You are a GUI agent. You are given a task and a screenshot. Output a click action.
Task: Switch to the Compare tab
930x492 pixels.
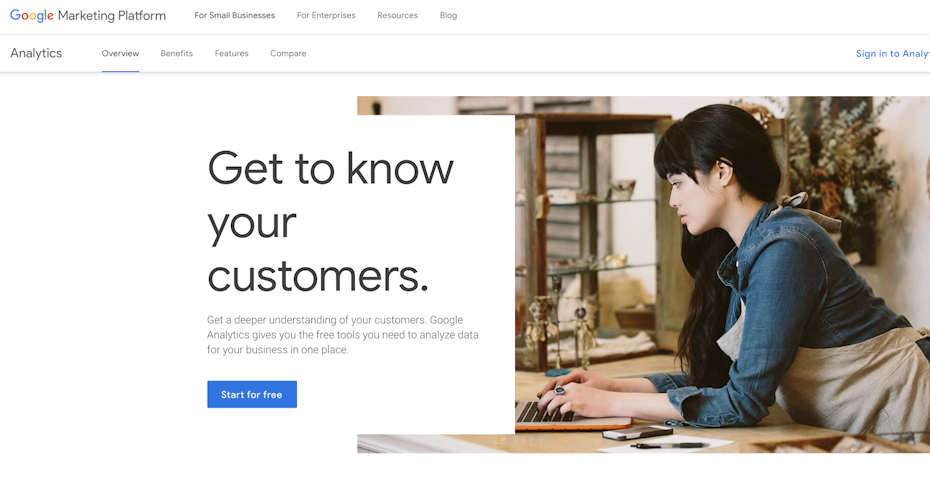tap(288, 53)
